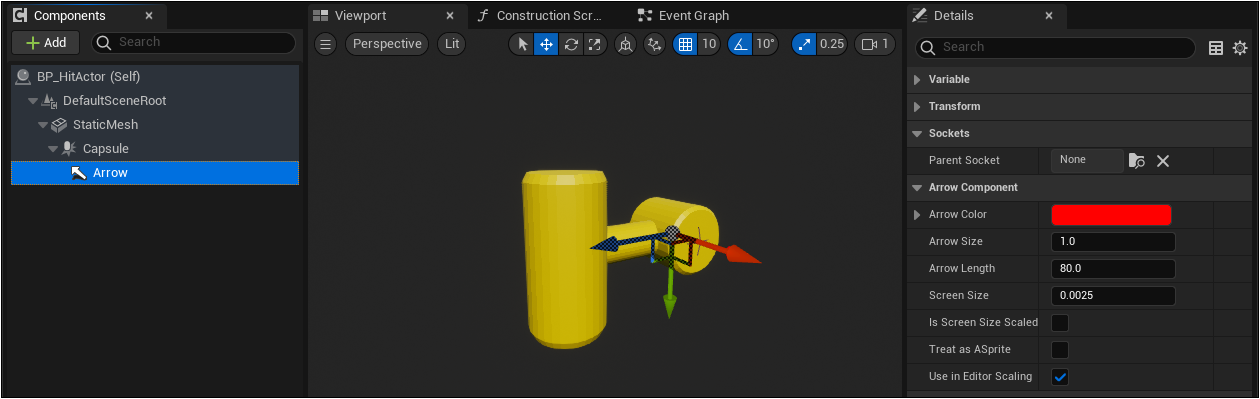Open the Details settings gear
Image resolution: width=1260 pixels, height=399 pixels.
tap(1240, 47)
